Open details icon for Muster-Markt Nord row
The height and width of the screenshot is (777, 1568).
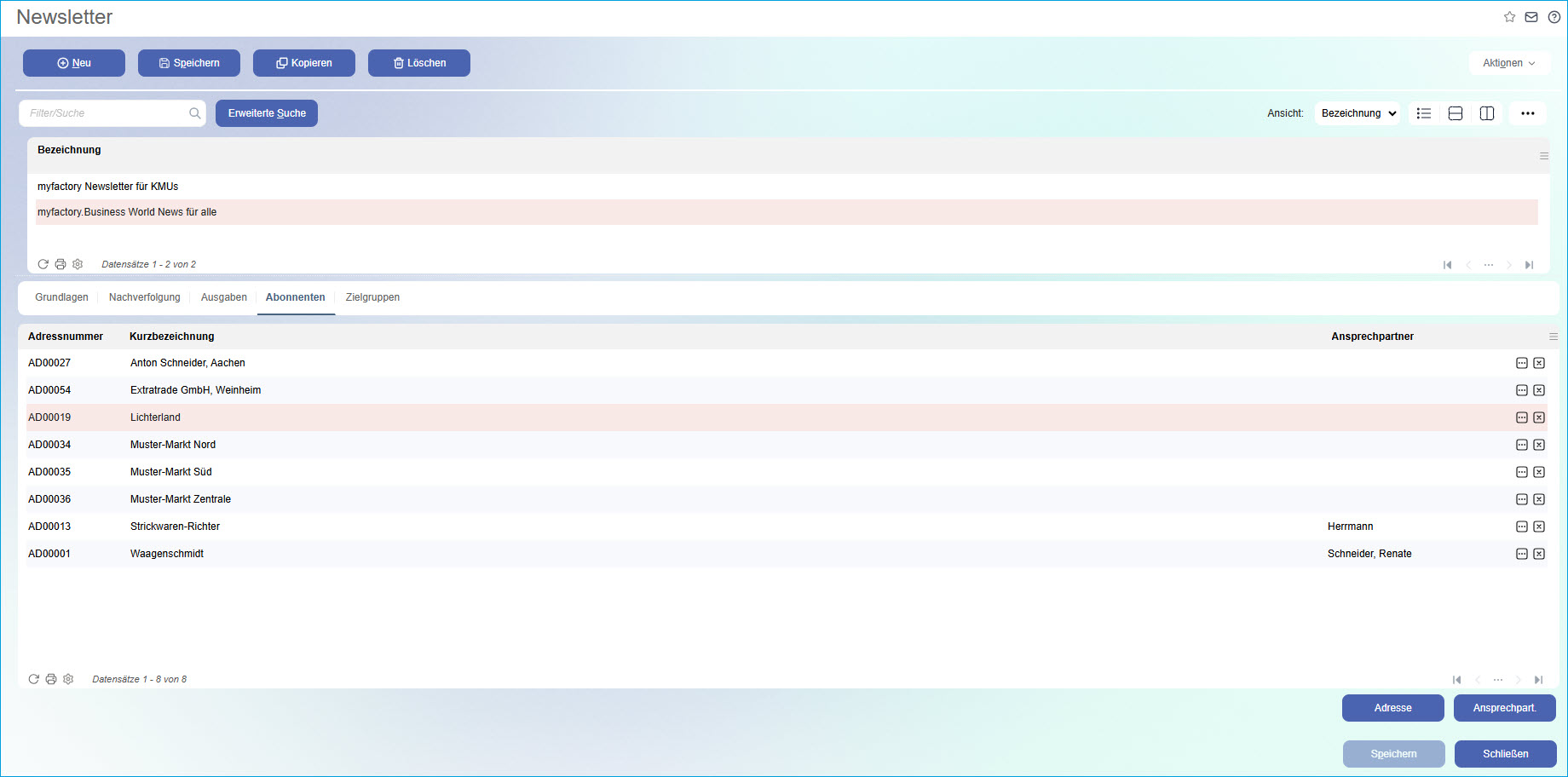tap(1522, 445)
